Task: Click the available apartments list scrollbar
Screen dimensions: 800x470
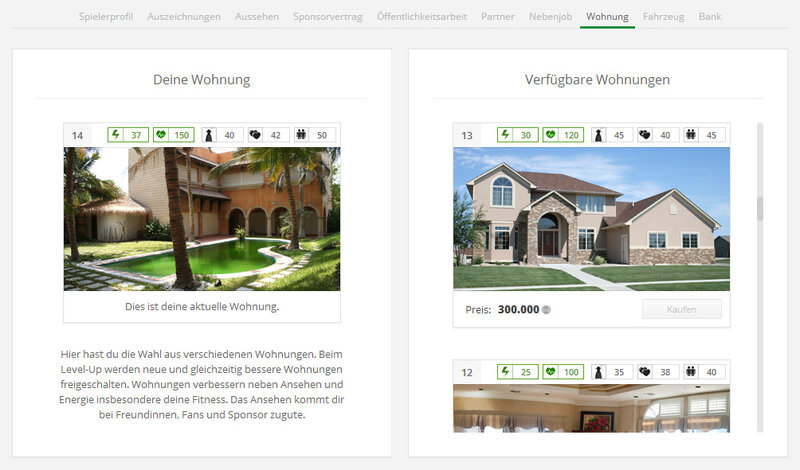Action: pos(759,209)
